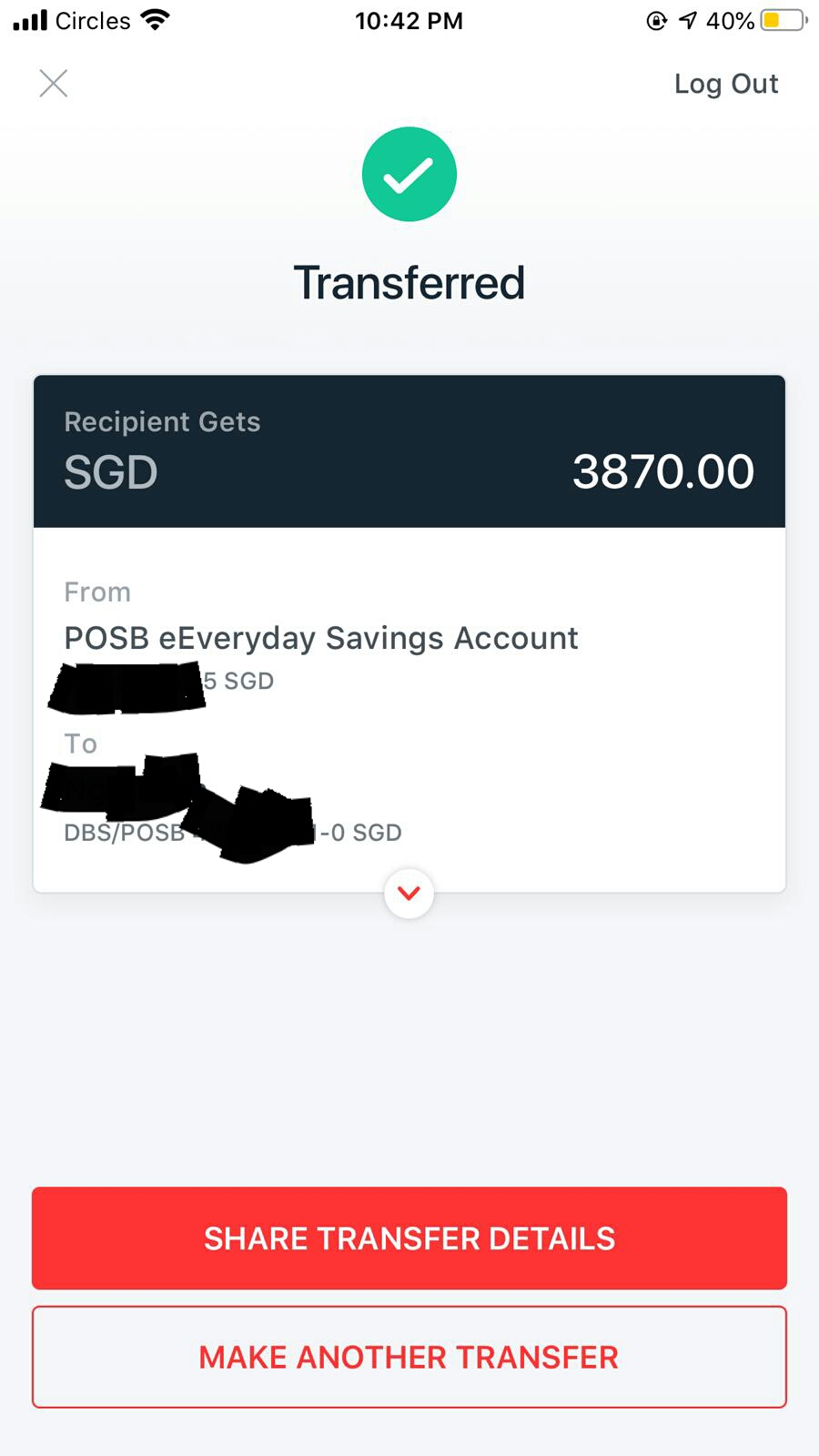
Task: Tap the Circles carrier name
Action: 93,21
